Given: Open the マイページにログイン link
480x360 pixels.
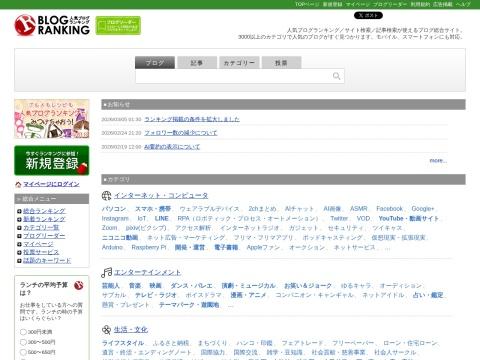Looking at the screenshot, I should (51, 184).
